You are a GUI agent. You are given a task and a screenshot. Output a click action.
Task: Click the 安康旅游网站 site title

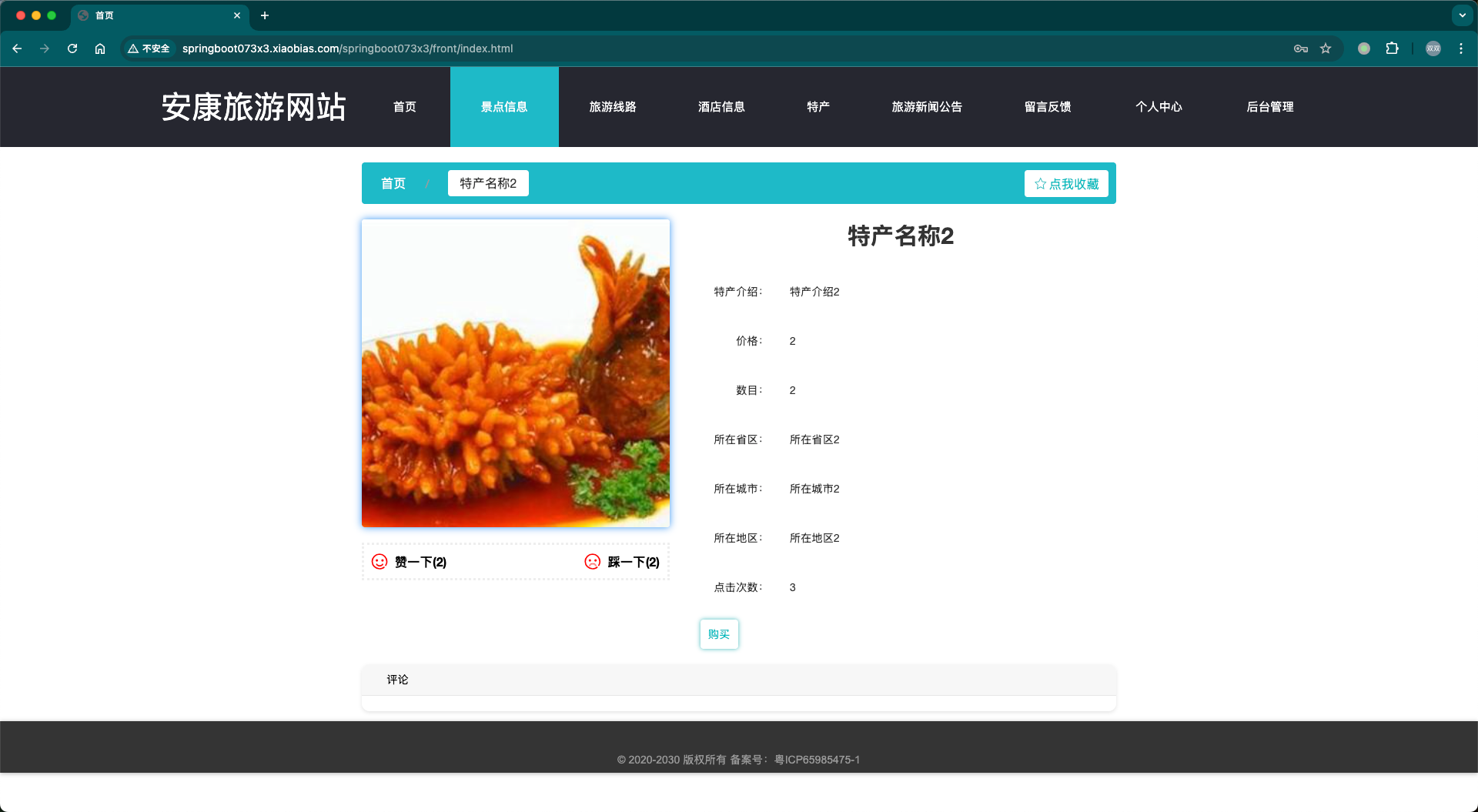coord(253,107)
